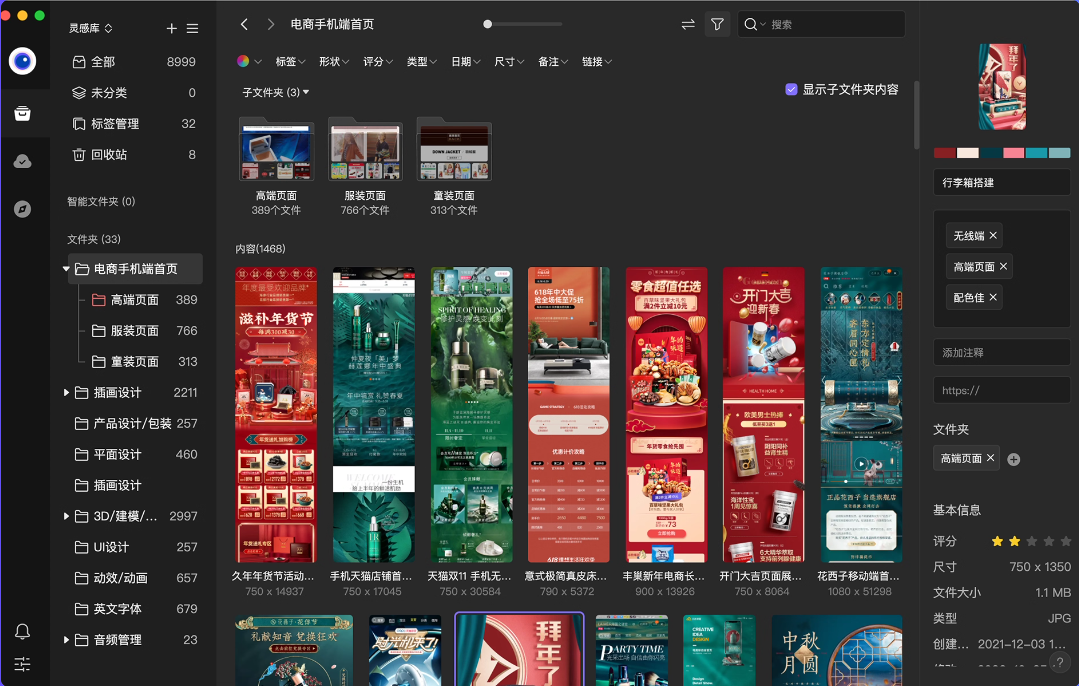Click the plus icon beside the 高端页面 folder tag
This screenshot has width=1079, height=686.
coord(1013,458)
